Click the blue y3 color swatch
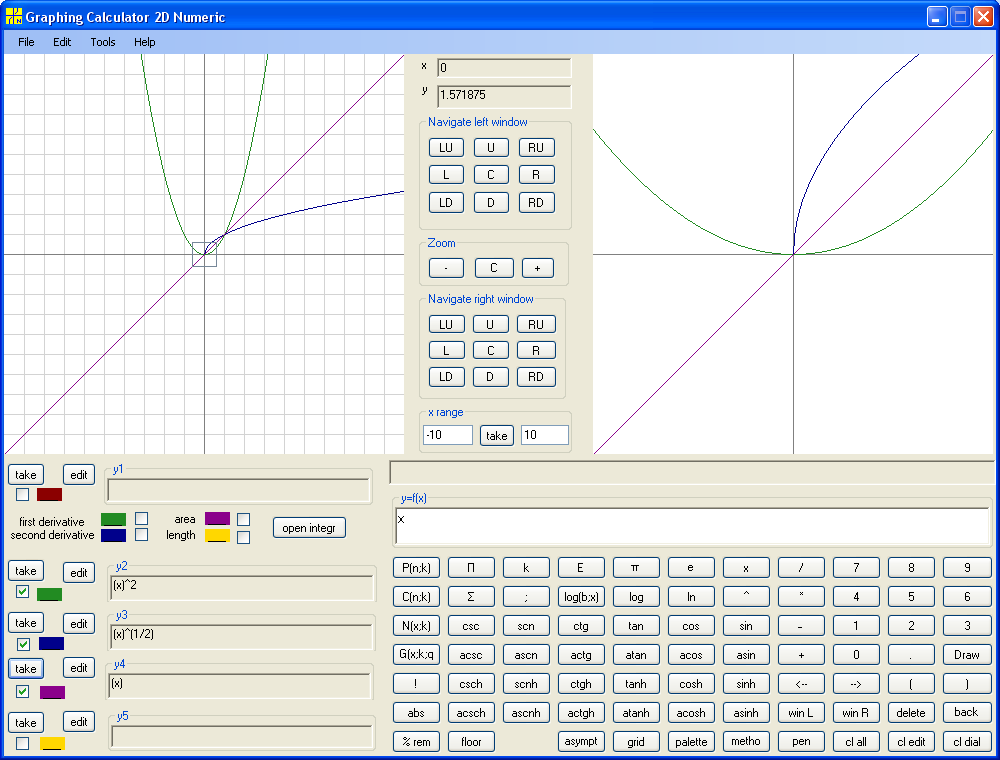The height and width of the screenshot is (760, 1000). click(x=51, y=643)
